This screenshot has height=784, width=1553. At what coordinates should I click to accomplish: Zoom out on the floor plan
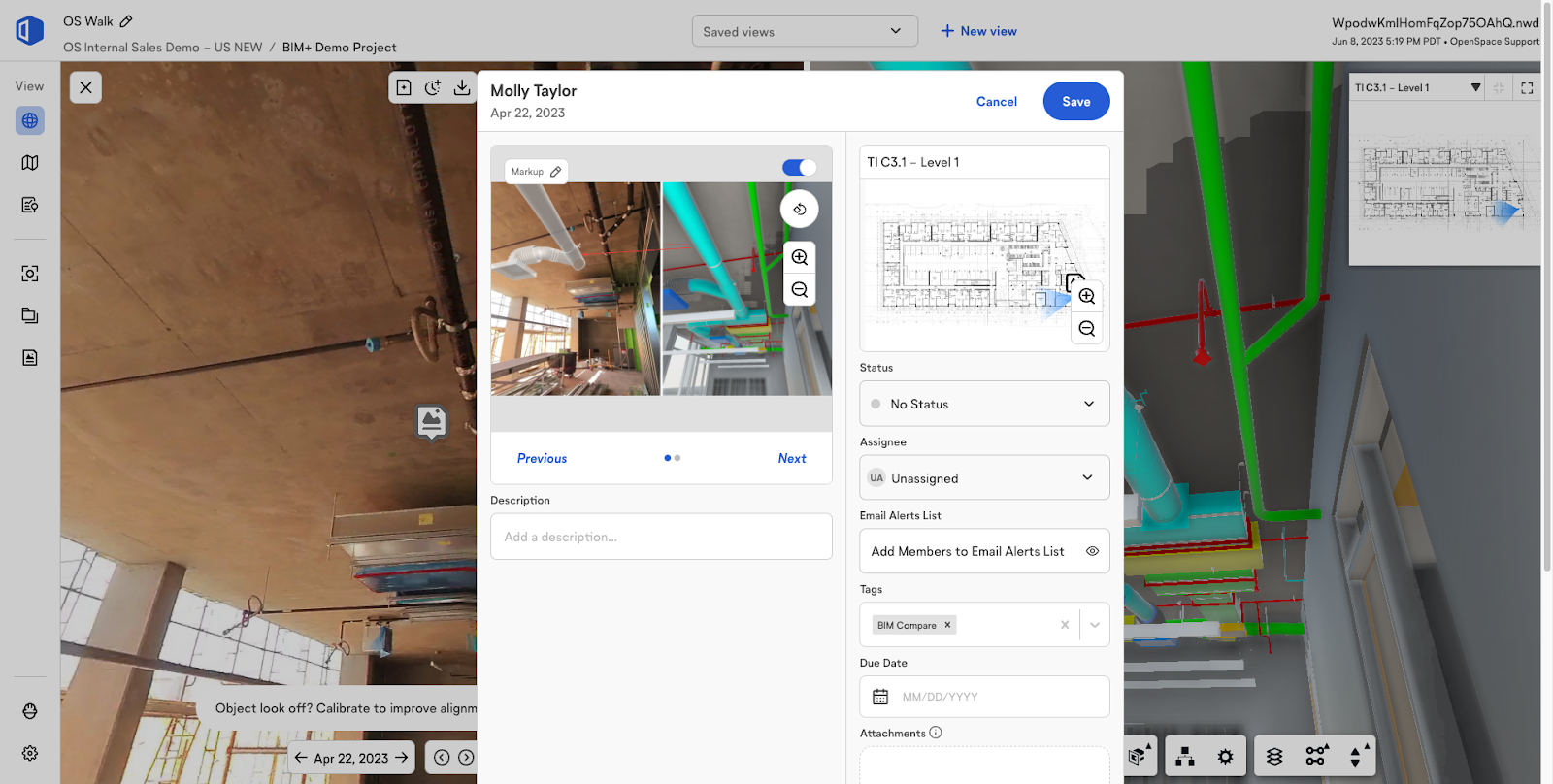pyautogui.click(x=1087, y=329)
